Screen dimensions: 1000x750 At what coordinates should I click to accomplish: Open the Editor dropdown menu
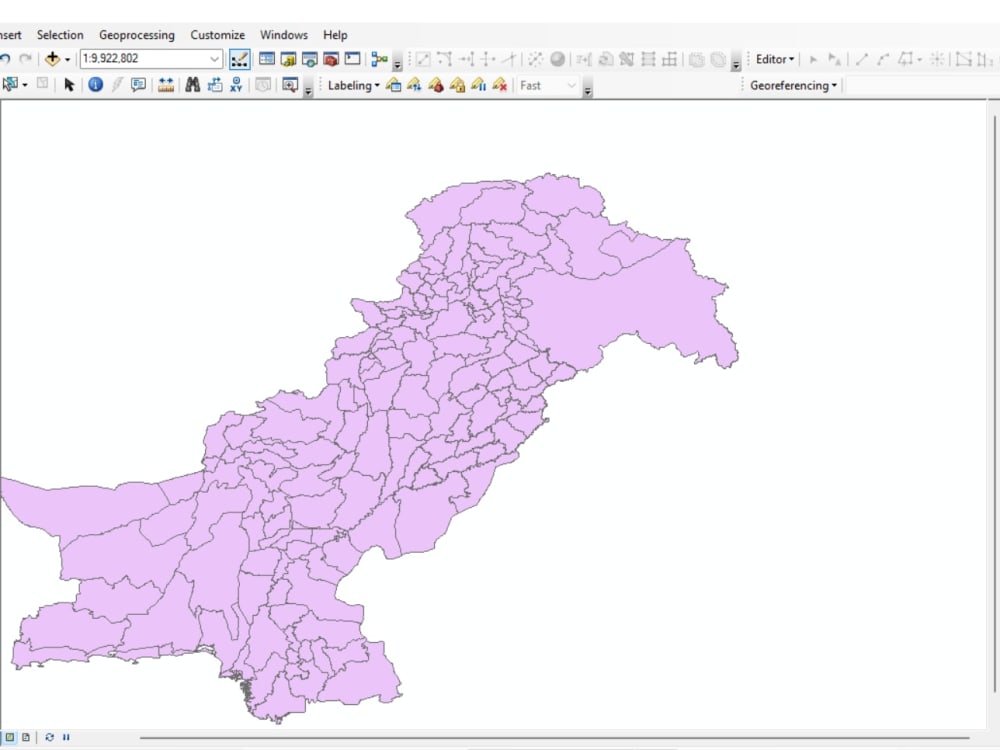772,59
